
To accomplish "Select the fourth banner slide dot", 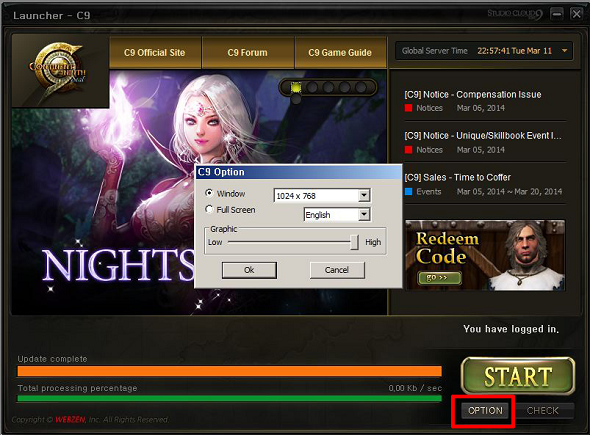I will pyautogui.click(x=345, y=88).
